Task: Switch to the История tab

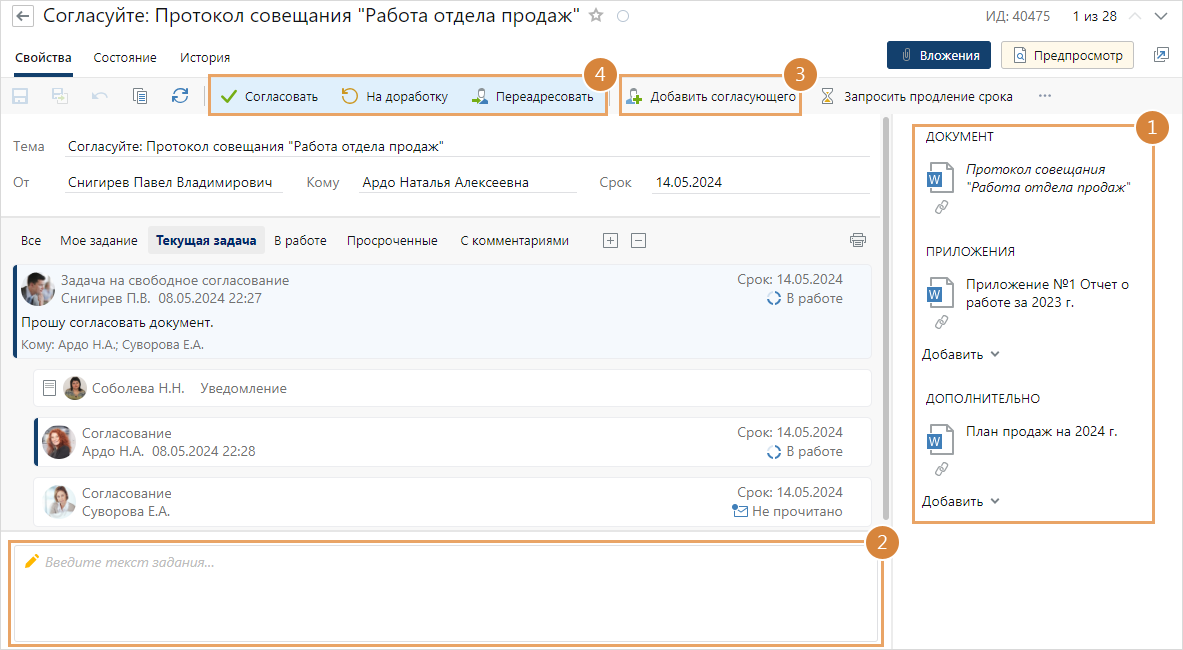Action: 205,58
